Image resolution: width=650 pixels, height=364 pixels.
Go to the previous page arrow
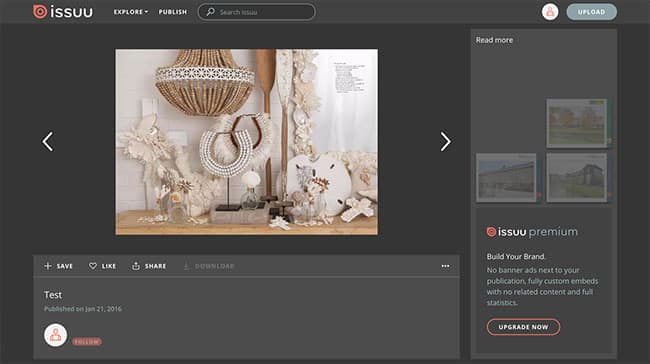tap(48, 142)
